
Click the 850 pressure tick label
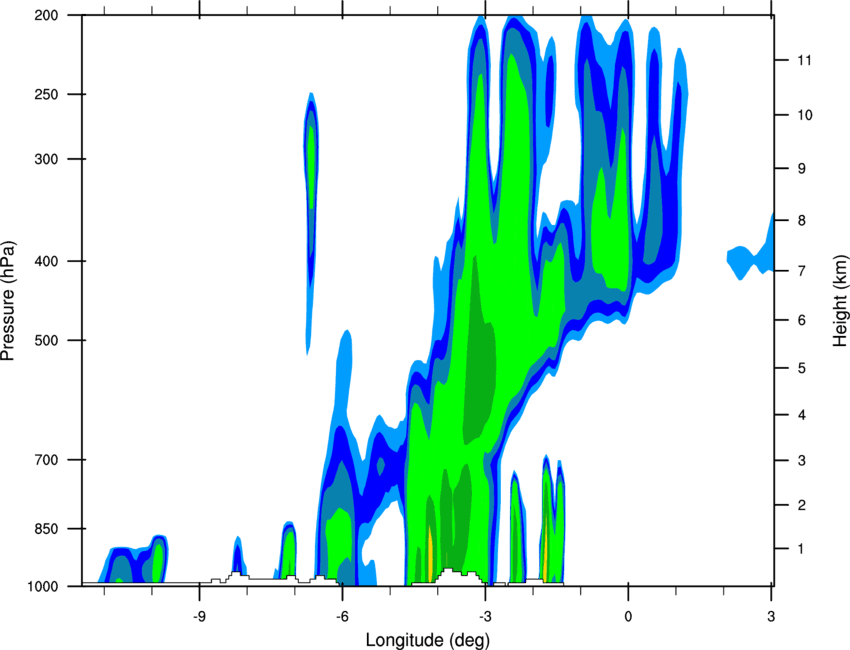point(46,529)
